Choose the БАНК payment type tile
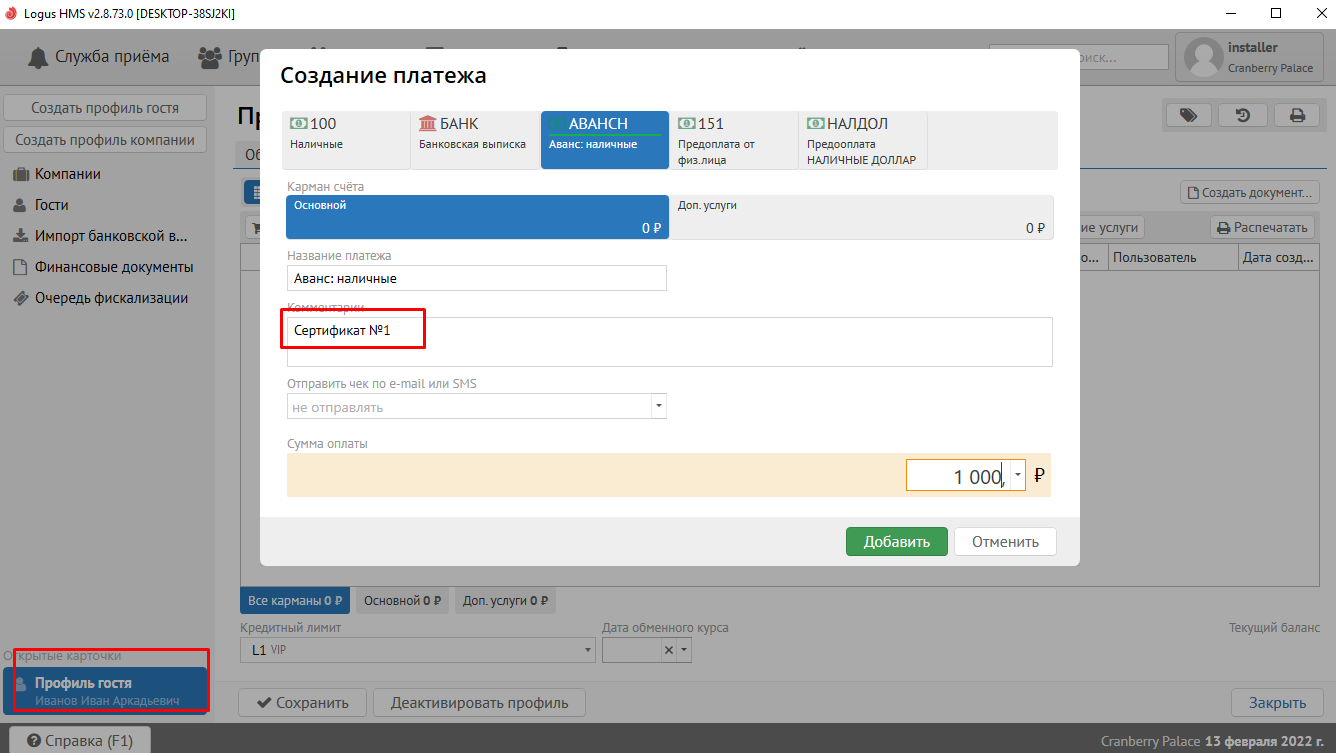Image resolution: width=1336 pixels, height=753 pixels. [x=475, y=139]
